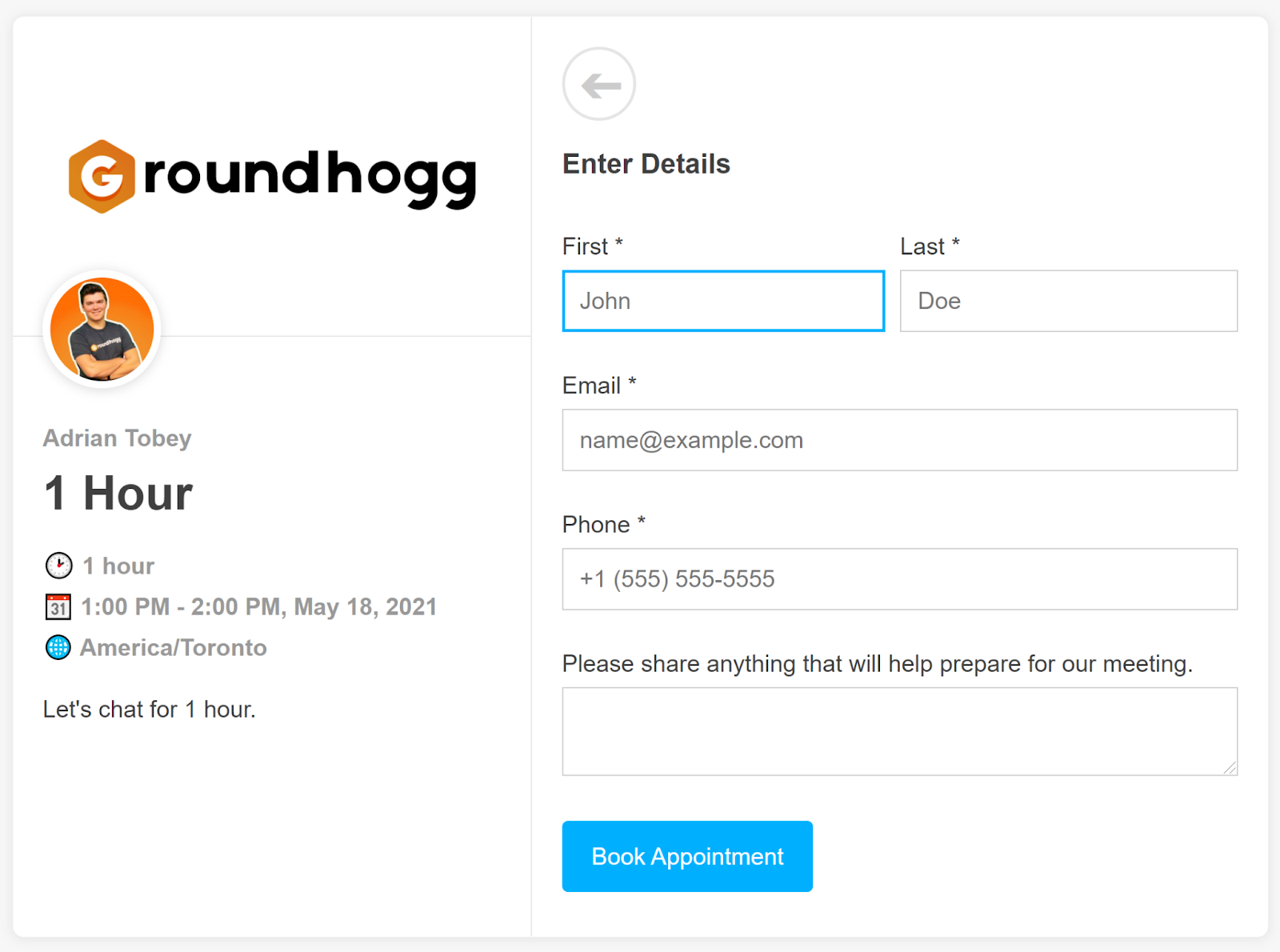Focus the First name input field
1280x952 pixels.
pos(723,301)
